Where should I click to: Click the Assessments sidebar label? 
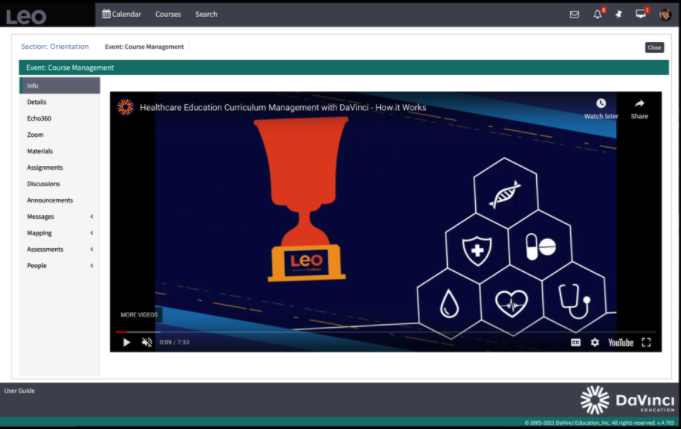point(45,249)
